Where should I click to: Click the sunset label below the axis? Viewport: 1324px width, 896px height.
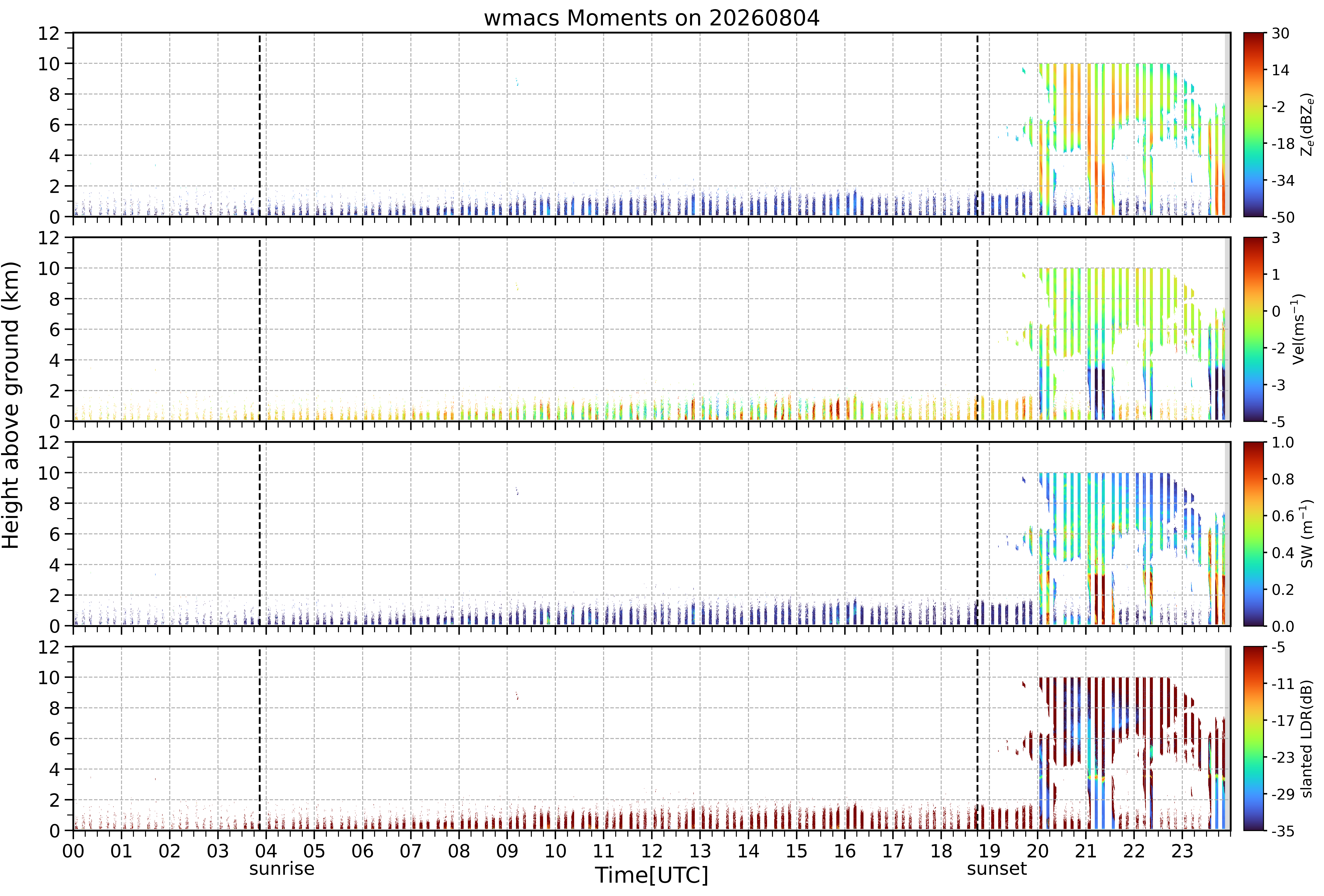tap(996, 869)
